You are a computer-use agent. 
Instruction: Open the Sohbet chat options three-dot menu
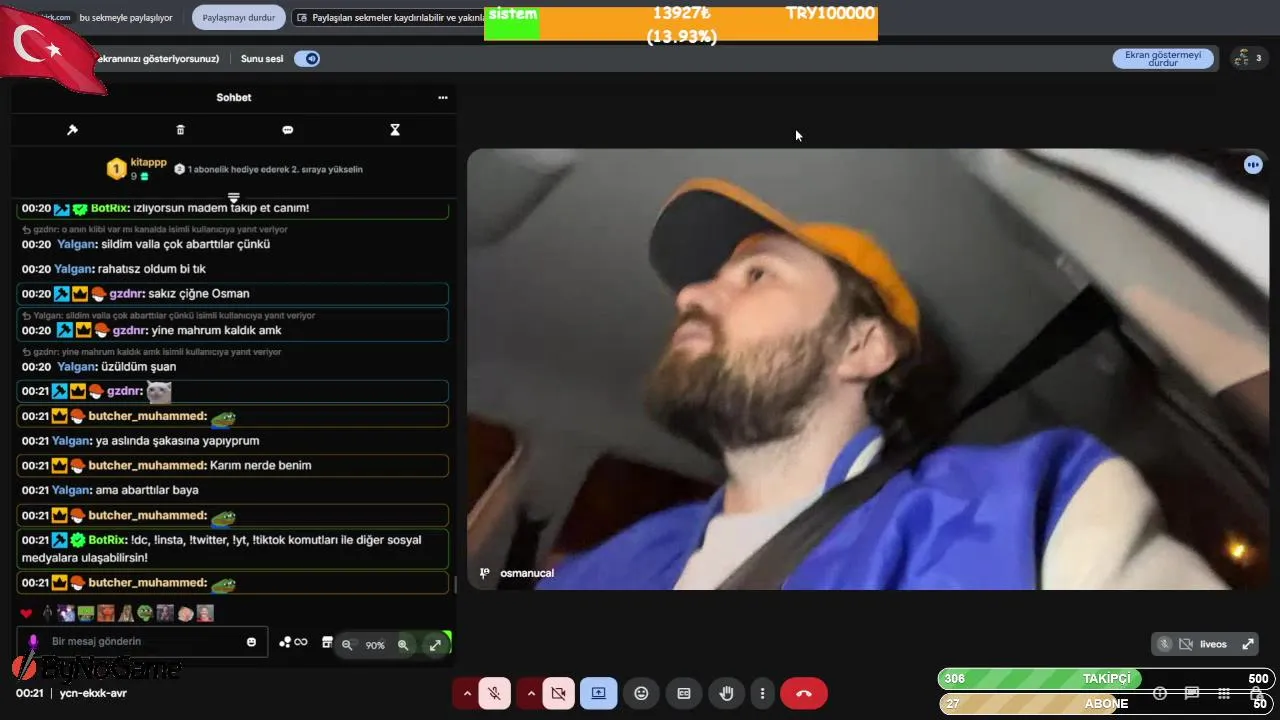click(442, 98)
